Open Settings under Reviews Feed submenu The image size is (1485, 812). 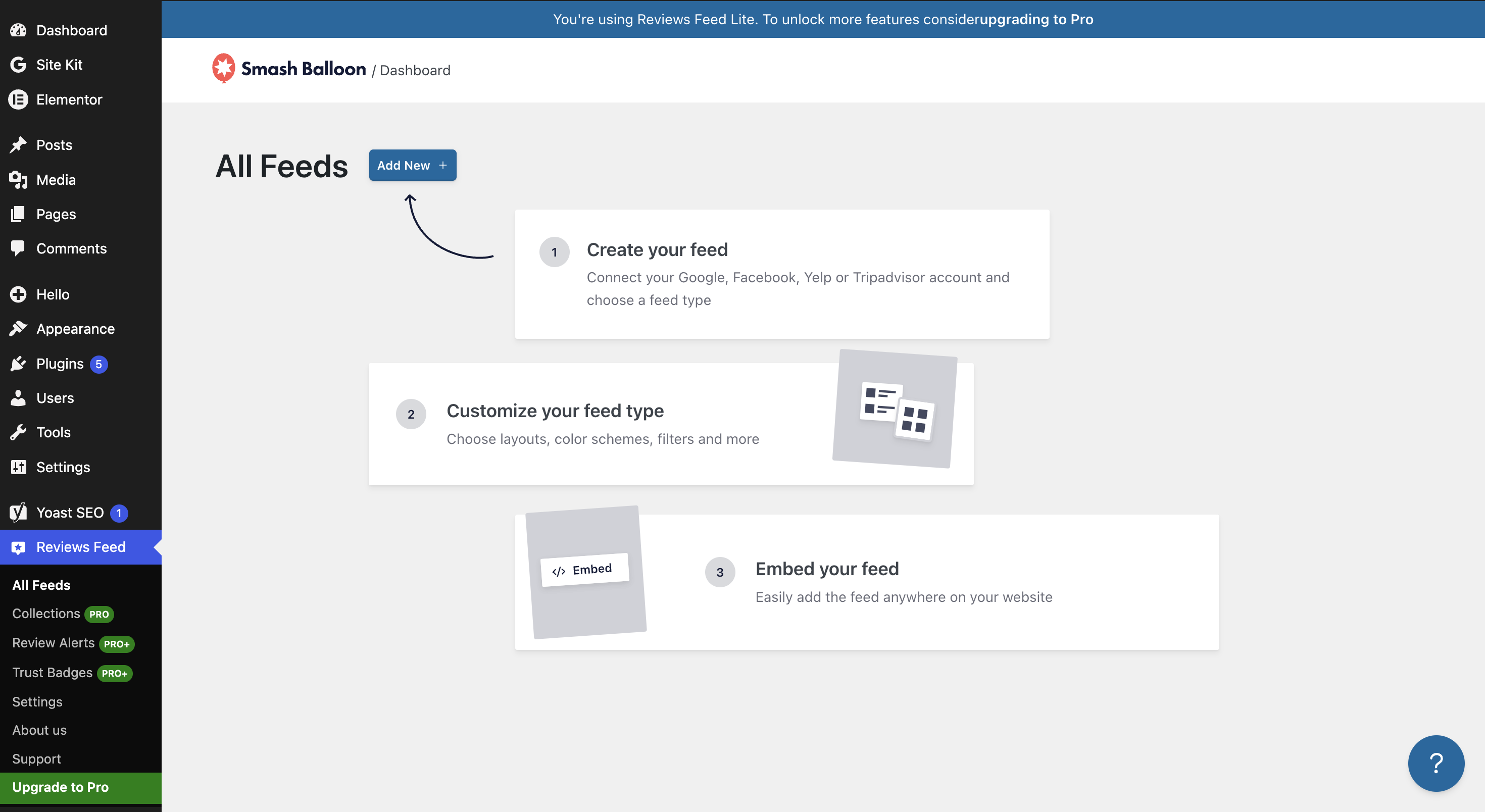(37, 701)
